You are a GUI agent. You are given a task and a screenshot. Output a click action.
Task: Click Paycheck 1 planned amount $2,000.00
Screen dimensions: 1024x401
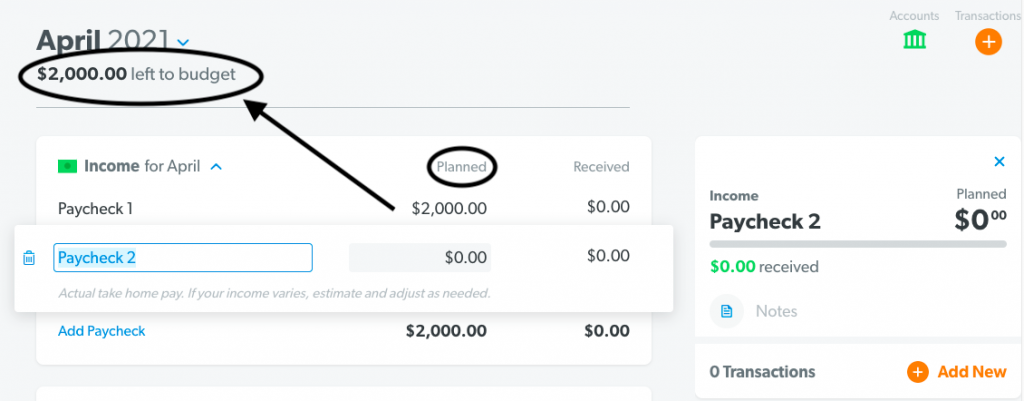[449, 208]
